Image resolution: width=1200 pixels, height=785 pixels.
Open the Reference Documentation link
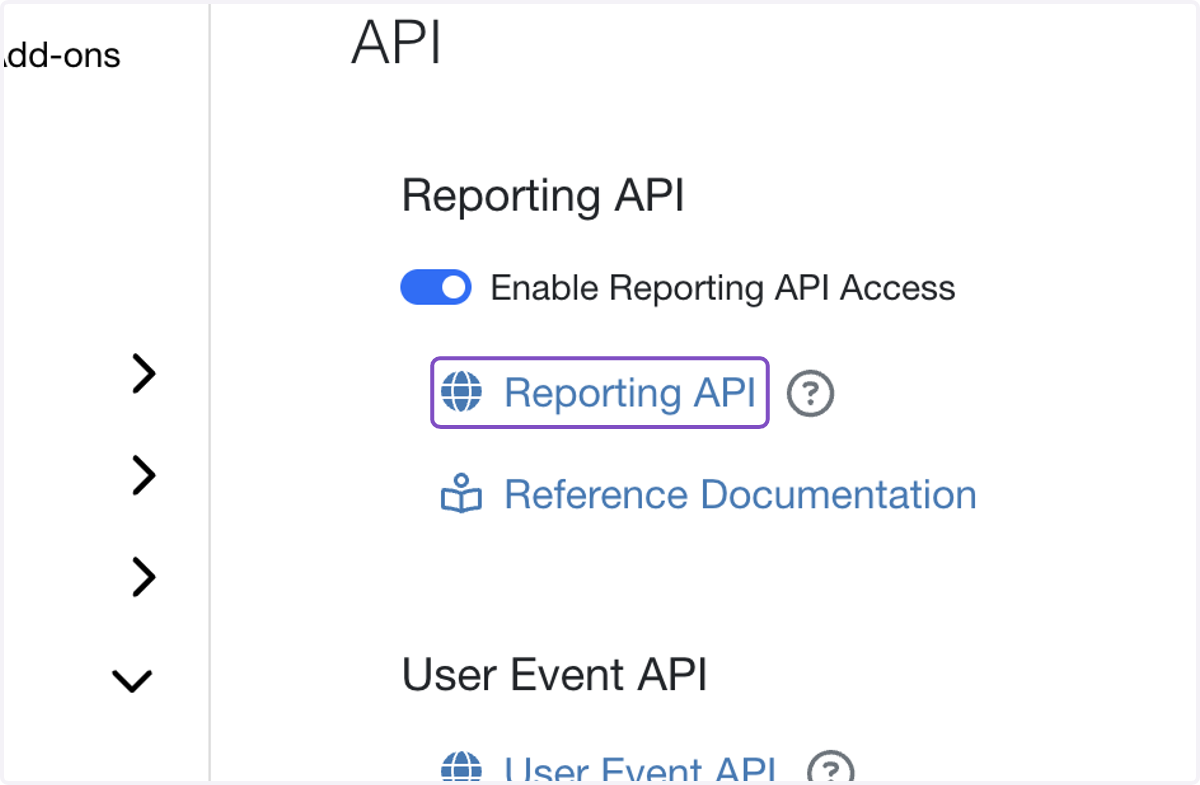pyautogui.click(x=740, y=495)
